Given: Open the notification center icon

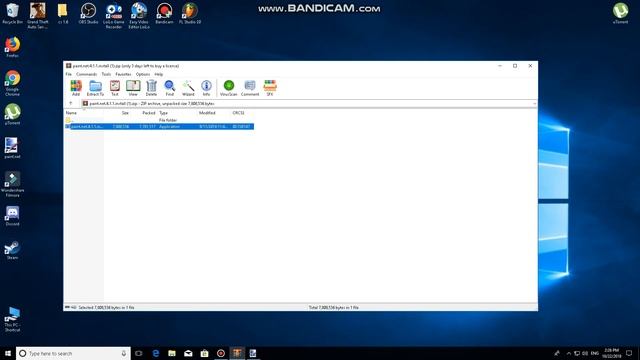Looking at the screenshot, I should [629, 353].
